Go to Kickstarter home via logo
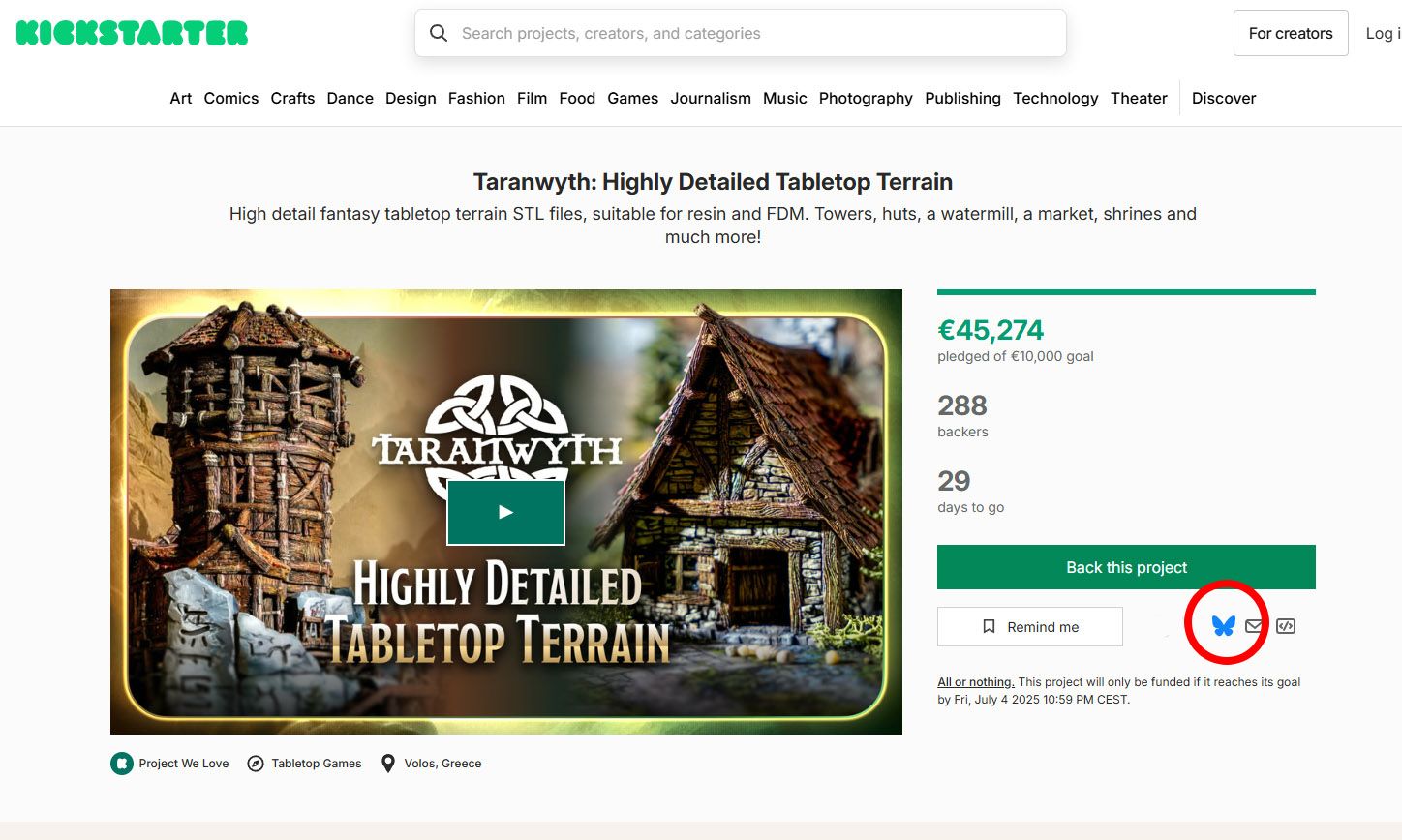Screen dimensions: 1402x840 pyautogui.click(x=132, y=33)
